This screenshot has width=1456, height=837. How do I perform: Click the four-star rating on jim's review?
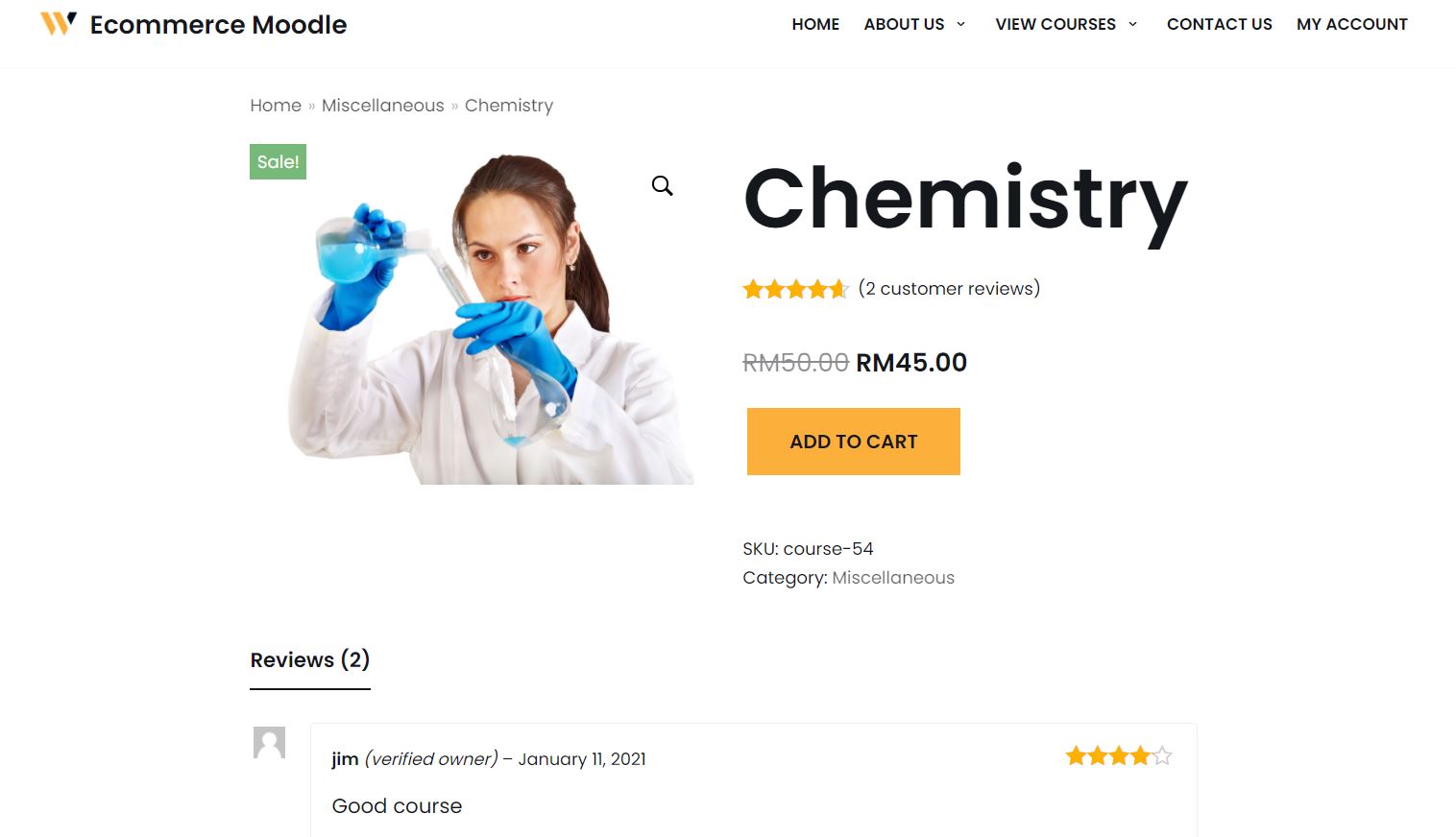tap(1118, 756)
